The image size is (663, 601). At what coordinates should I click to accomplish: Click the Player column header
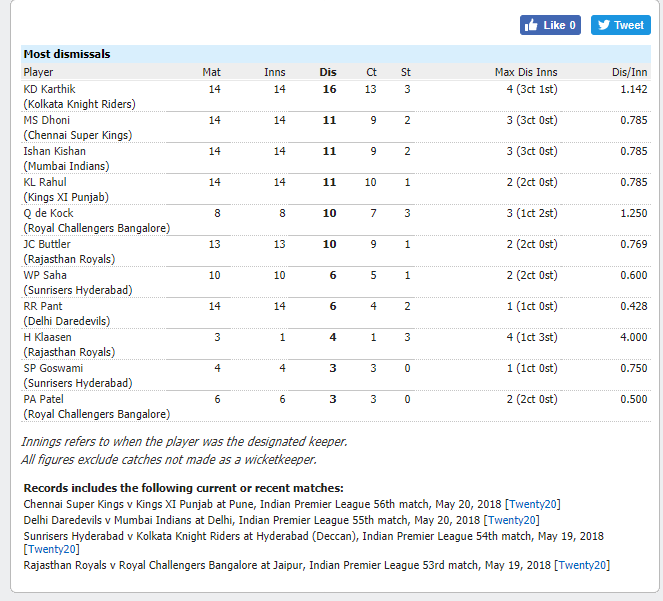[x=38, y=72]
